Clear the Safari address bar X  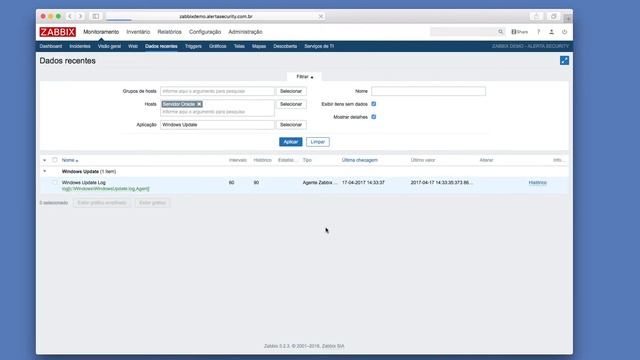(x=321, y=16)
